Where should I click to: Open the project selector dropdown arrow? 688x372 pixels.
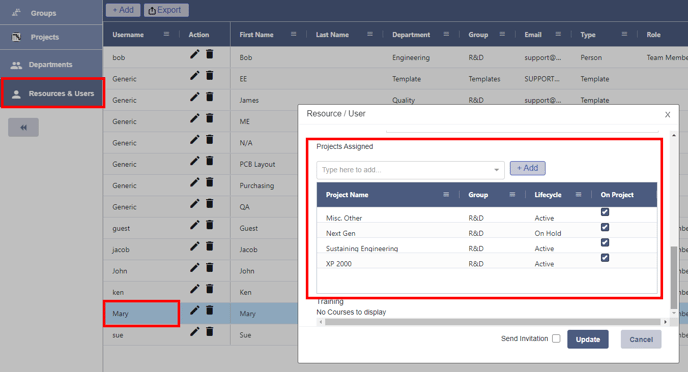tap(496, 170)
